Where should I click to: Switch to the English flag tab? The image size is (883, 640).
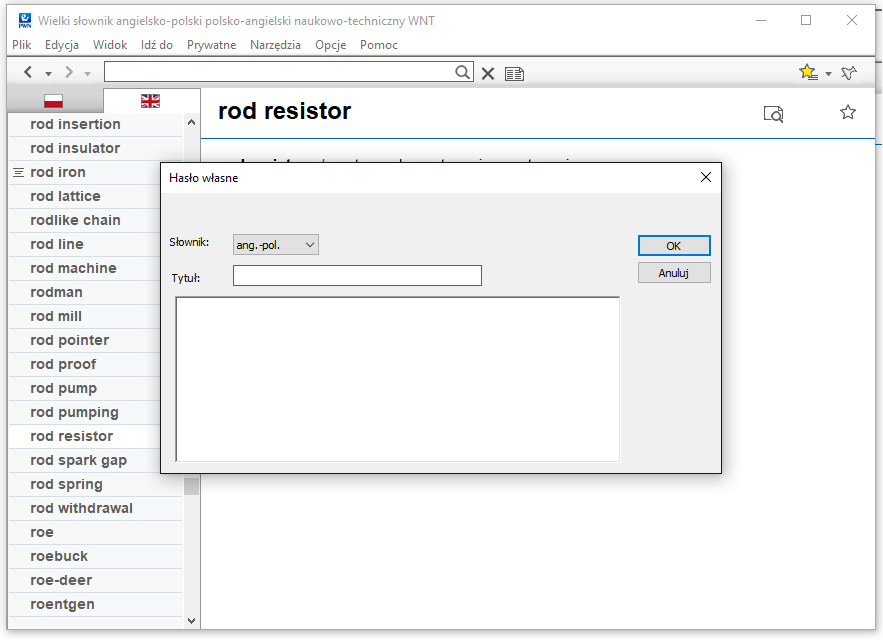[x=150, y=101]
